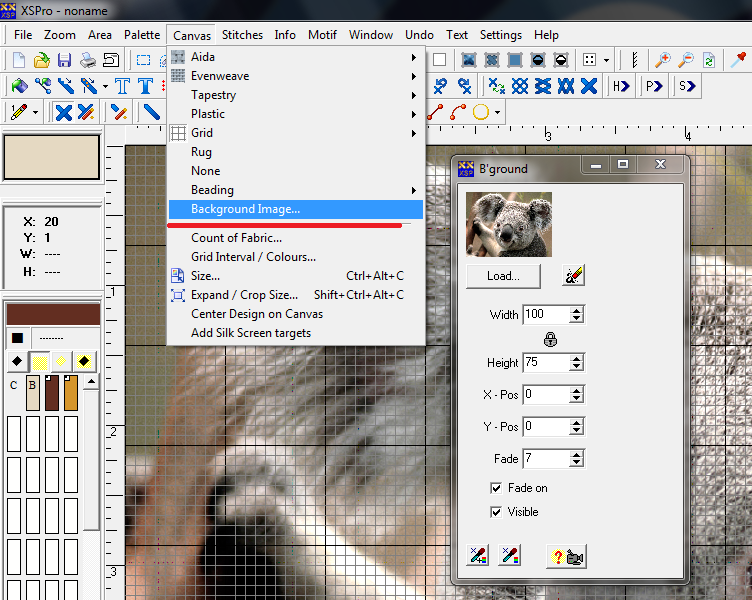Open the yellow circle shape dropdown arrow

pyautogui.click(x=497, y=112)
